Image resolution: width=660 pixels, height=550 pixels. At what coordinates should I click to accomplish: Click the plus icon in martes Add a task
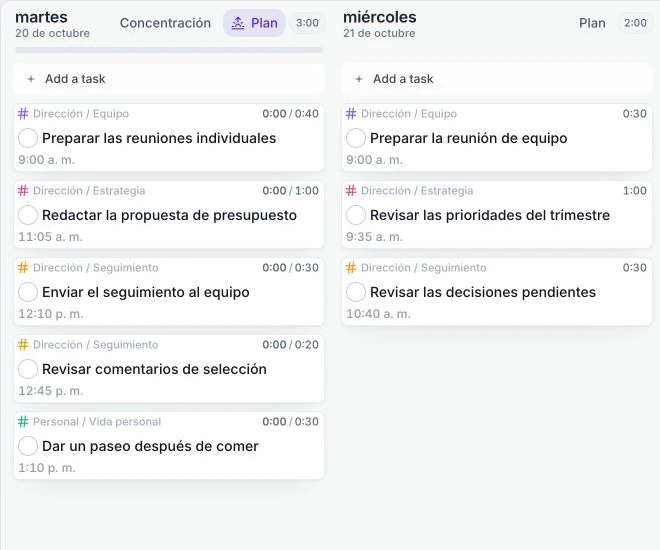(x=31, y=79)
